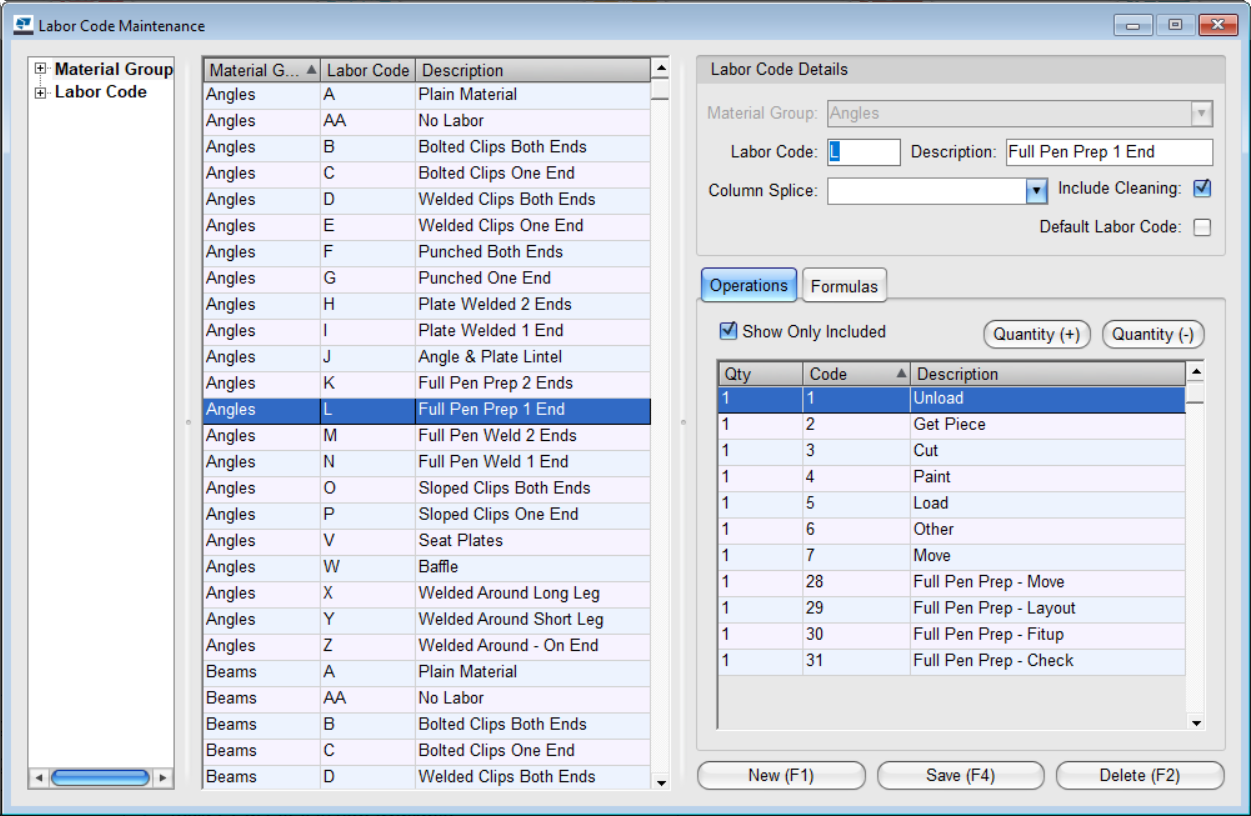This screenshot has width=1251, height=816.
Task: Sort by the Material Group column header
Action: point(260,70)
